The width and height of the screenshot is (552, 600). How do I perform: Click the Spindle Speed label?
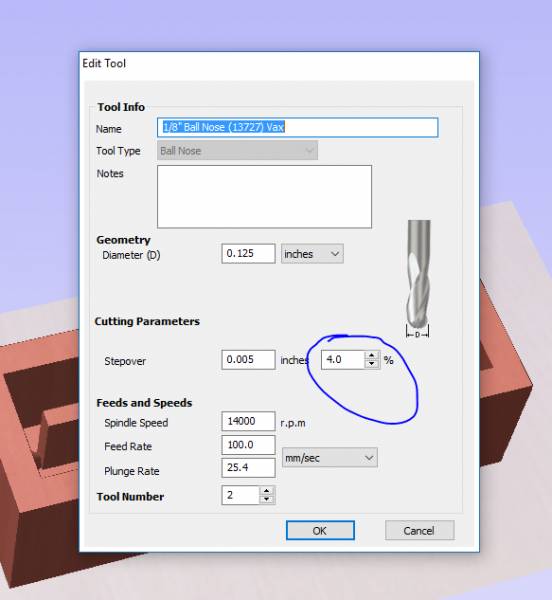(136, 423)
